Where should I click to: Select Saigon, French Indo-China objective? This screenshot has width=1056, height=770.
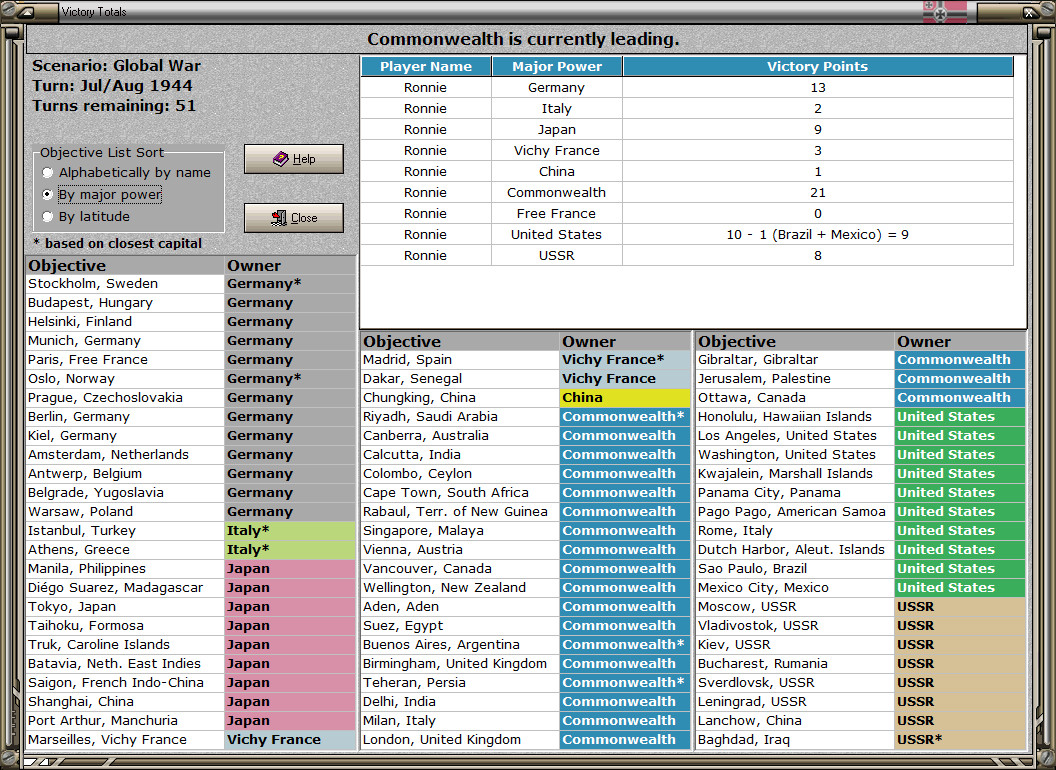(125, 682)
